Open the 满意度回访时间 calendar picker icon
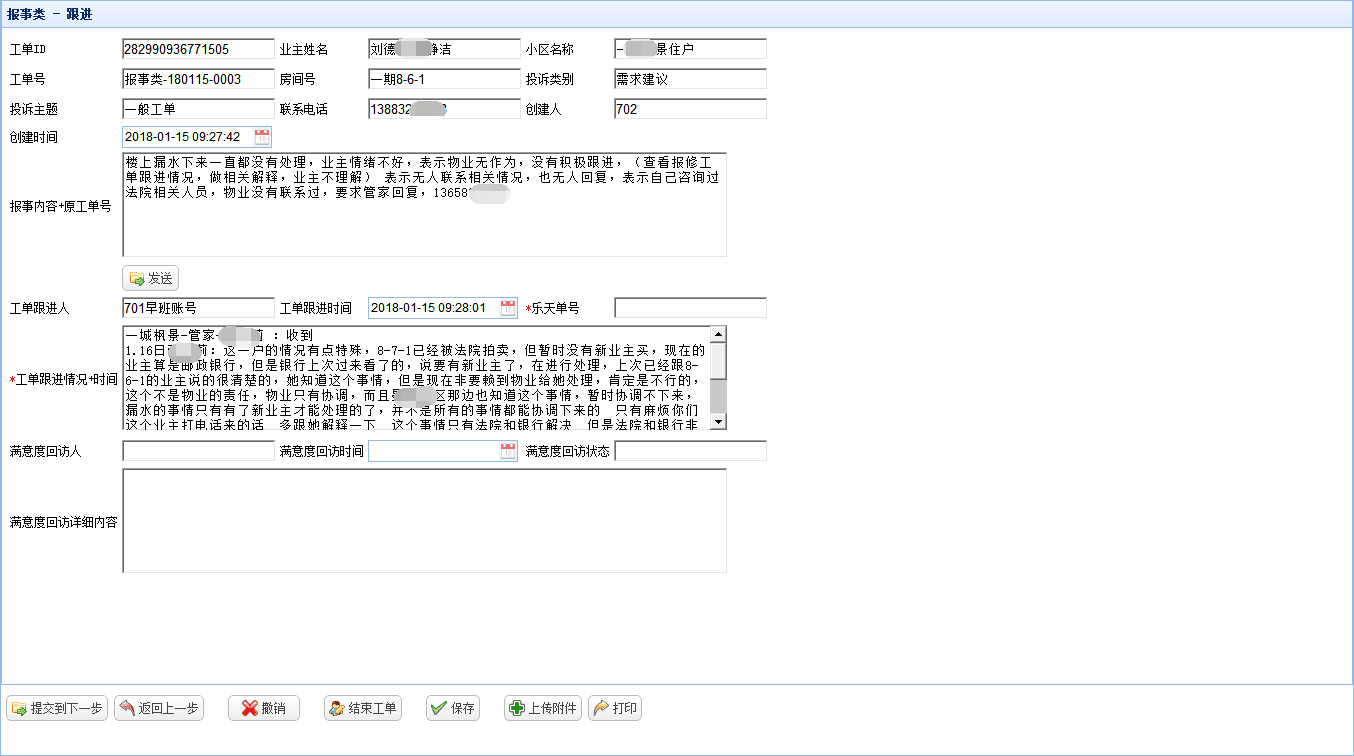1354x756 pixels. (x=508, y=452)
